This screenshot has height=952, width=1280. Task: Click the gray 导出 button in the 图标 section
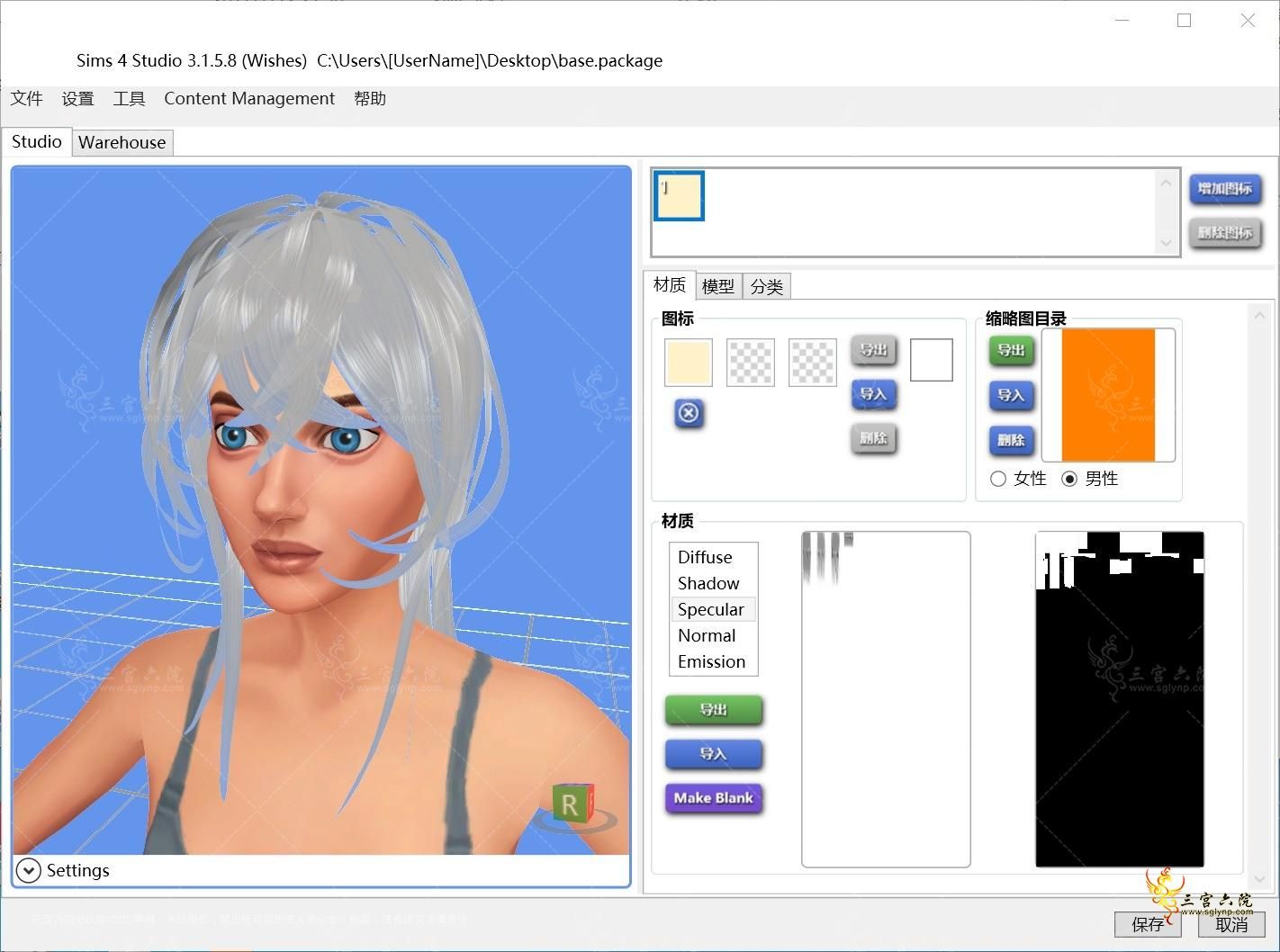(874, 350)
